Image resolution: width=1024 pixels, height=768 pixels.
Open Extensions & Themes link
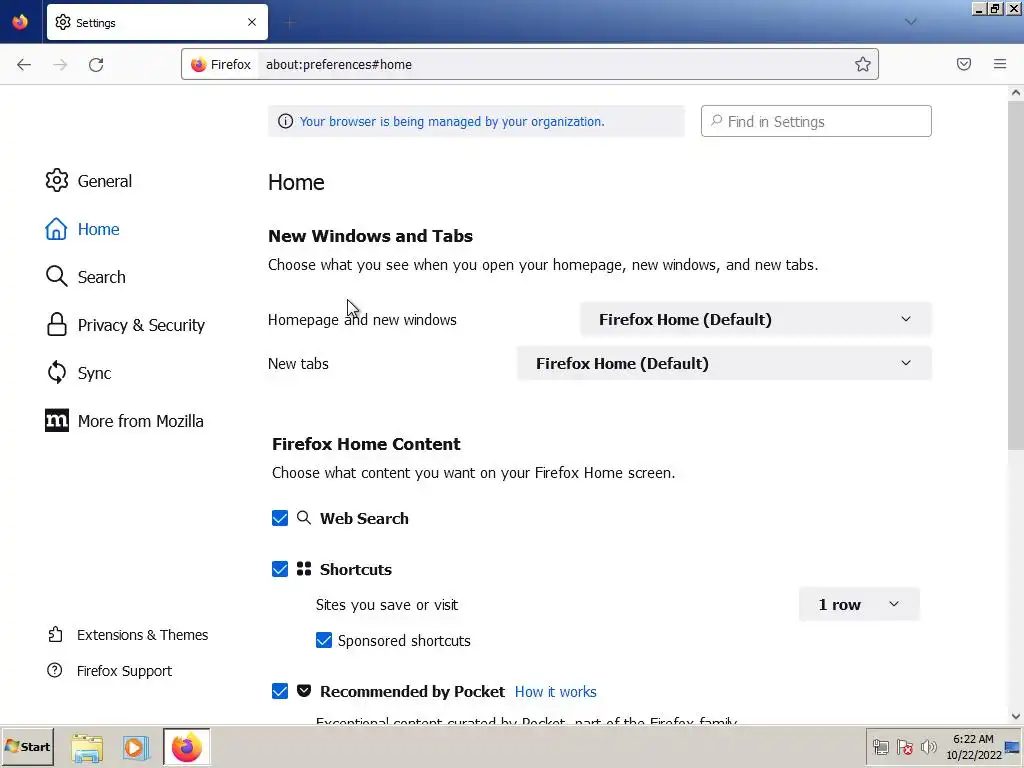coord(128,635)
